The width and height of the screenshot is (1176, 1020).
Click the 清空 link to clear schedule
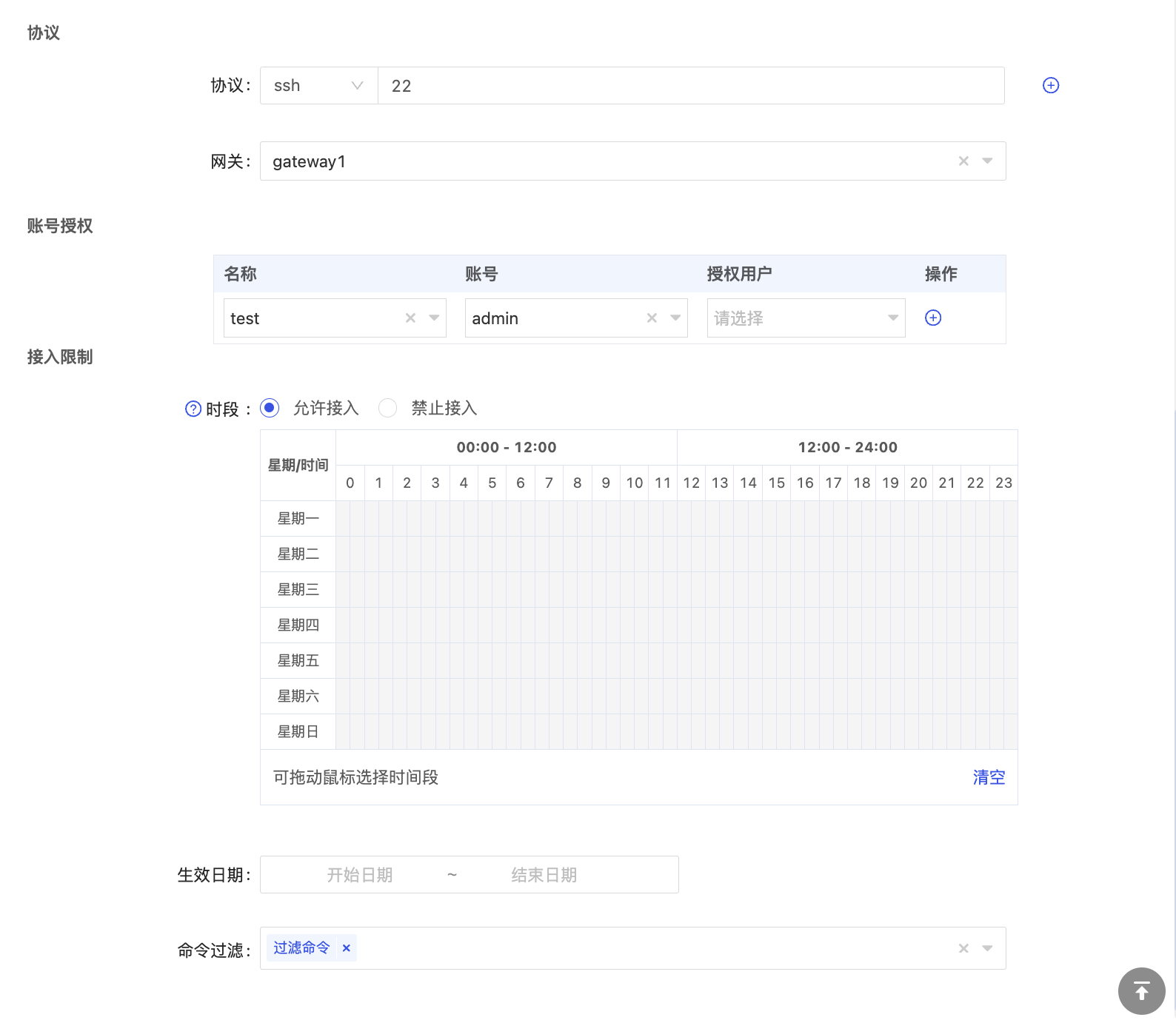pos(989,777)
